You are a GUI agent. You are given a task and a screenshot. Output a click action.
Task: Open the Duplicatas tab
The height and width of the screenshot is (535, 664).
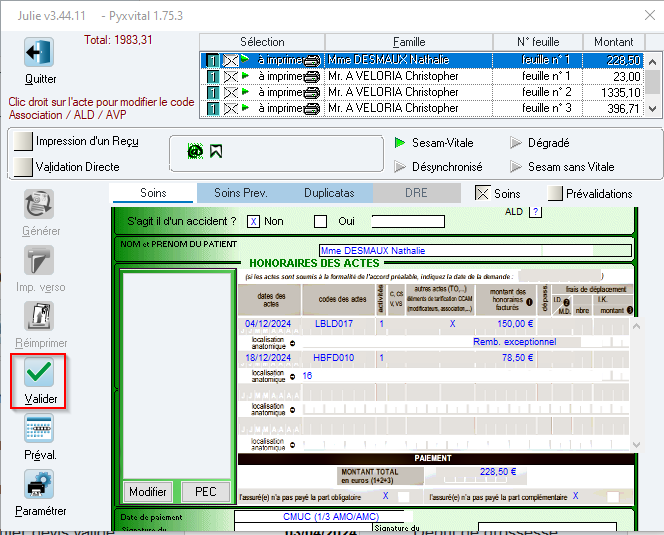(329, 193)
